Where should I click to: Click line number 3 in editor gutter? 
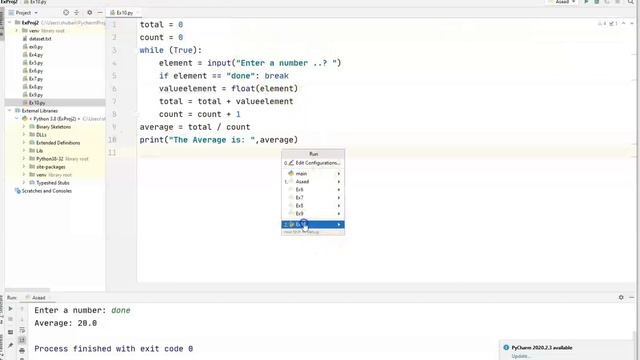tap(114, 50)
